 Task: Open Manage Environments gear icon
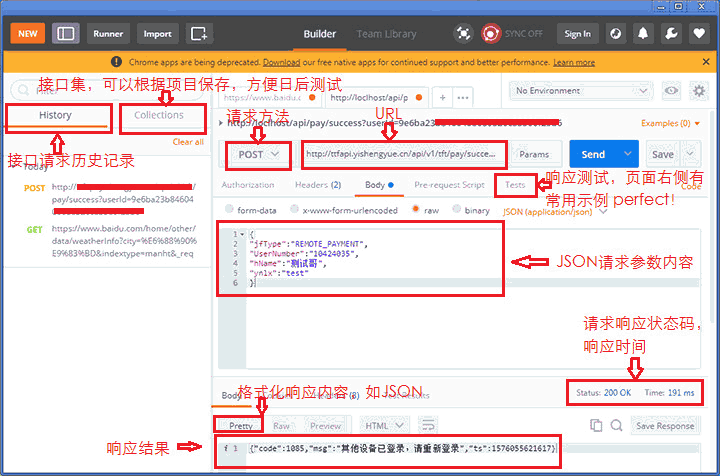point(699,91)
